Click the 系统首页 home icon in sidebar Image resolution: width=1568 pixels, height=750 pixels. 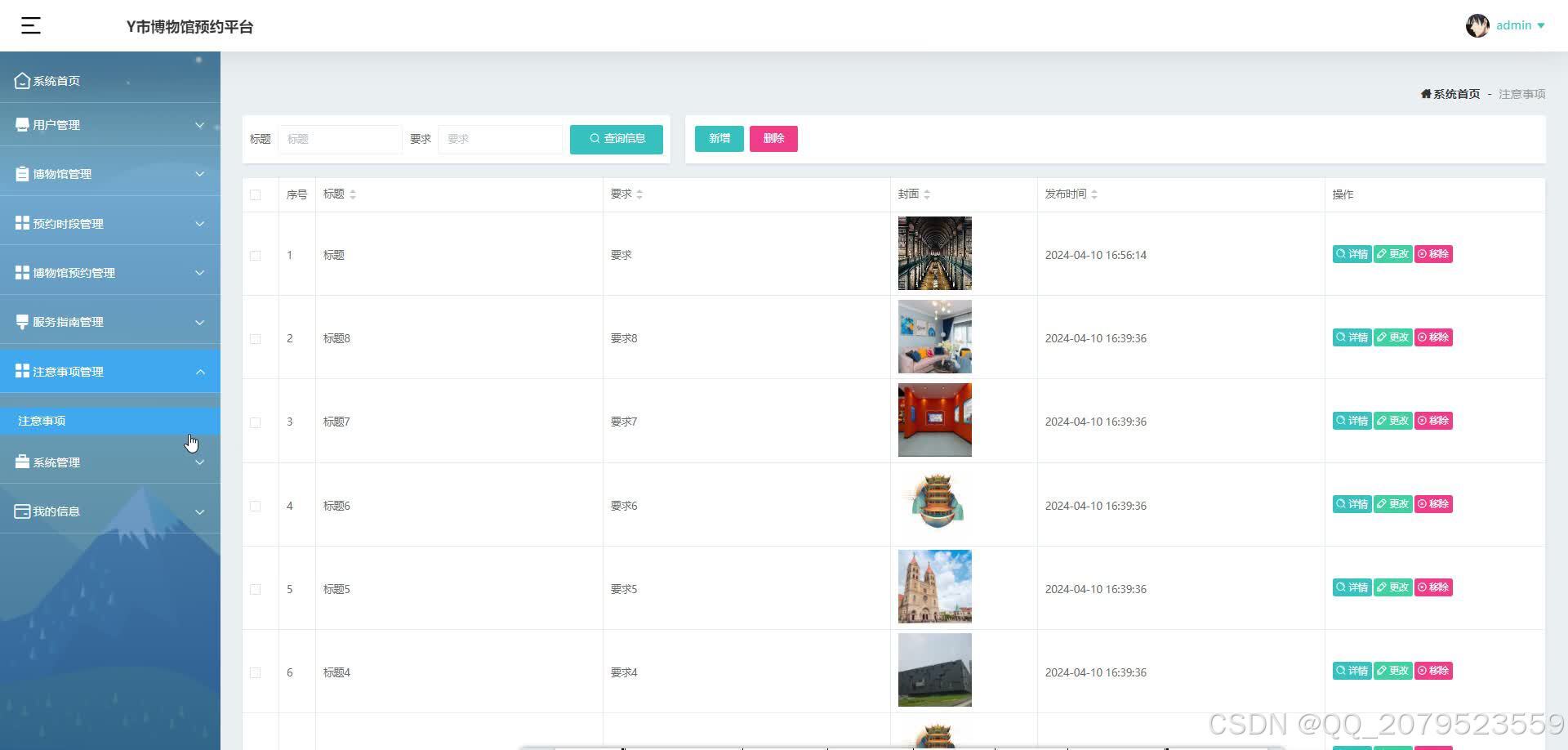click(22, 81)
